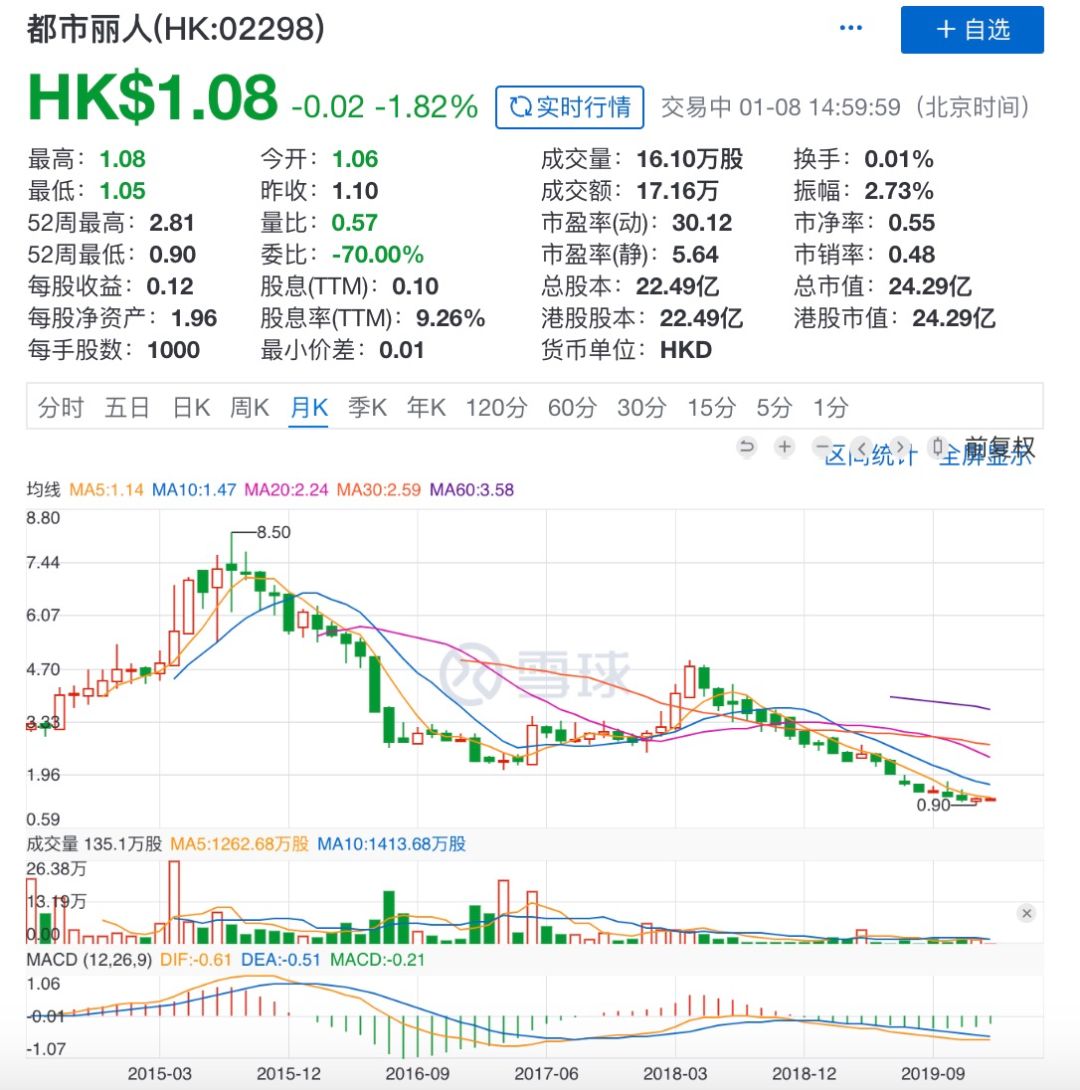Viewport: 1080px width, 1090px height.
Task: Click the volume MA10:1413.68万股 label
Action: 391,844
